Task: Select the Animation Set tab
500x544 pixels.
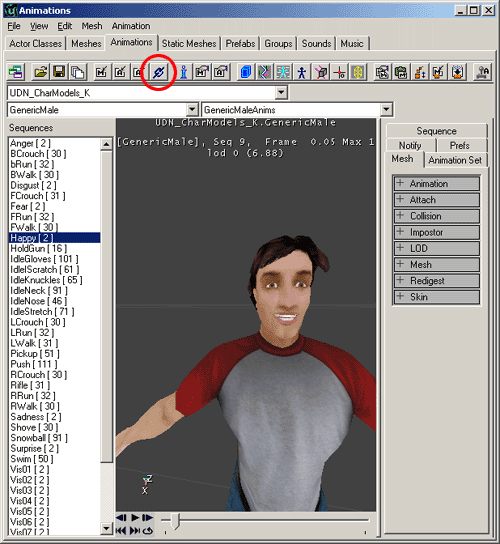Action: (455, 160)
